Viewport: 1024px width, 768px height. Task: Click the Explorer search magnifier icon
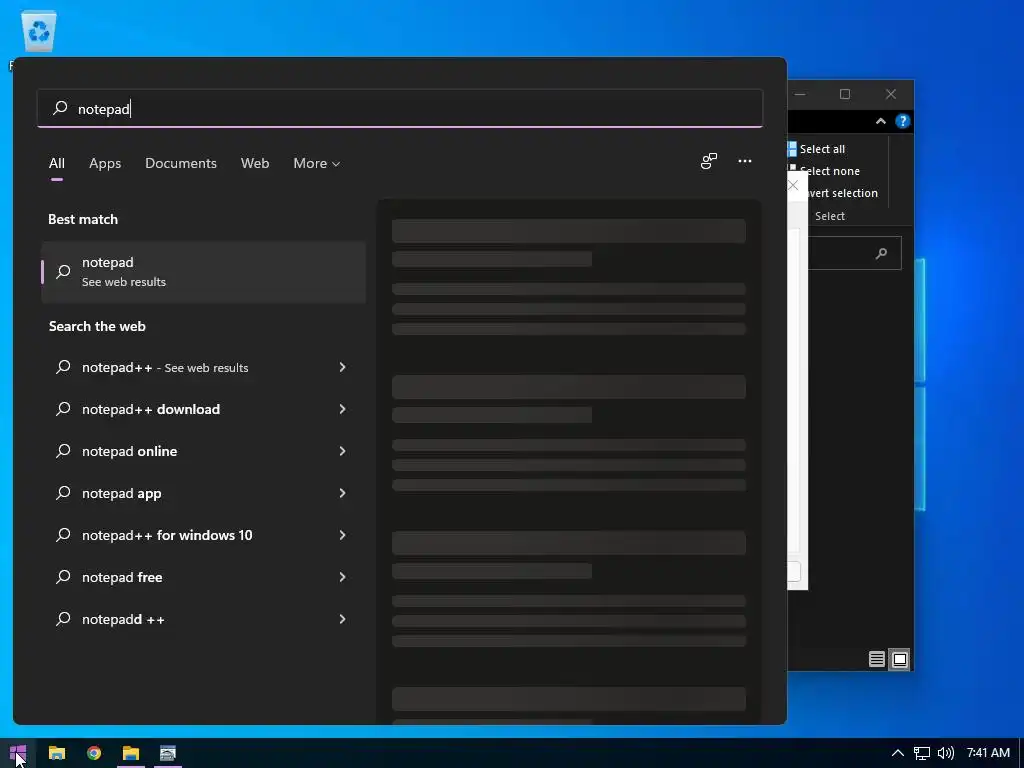[881, 253]
